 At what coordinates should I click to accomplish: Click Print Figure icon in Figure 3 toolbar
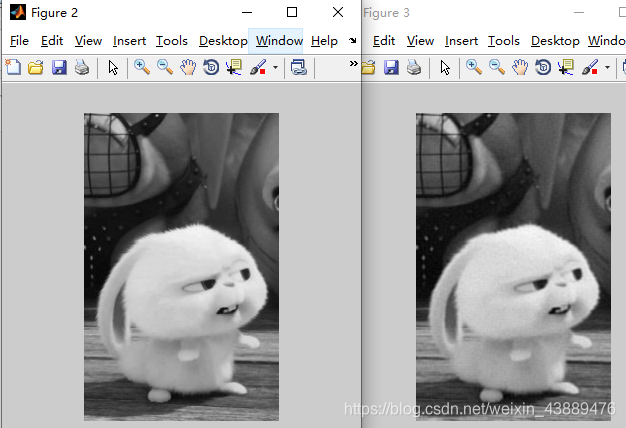click(414, 67)
